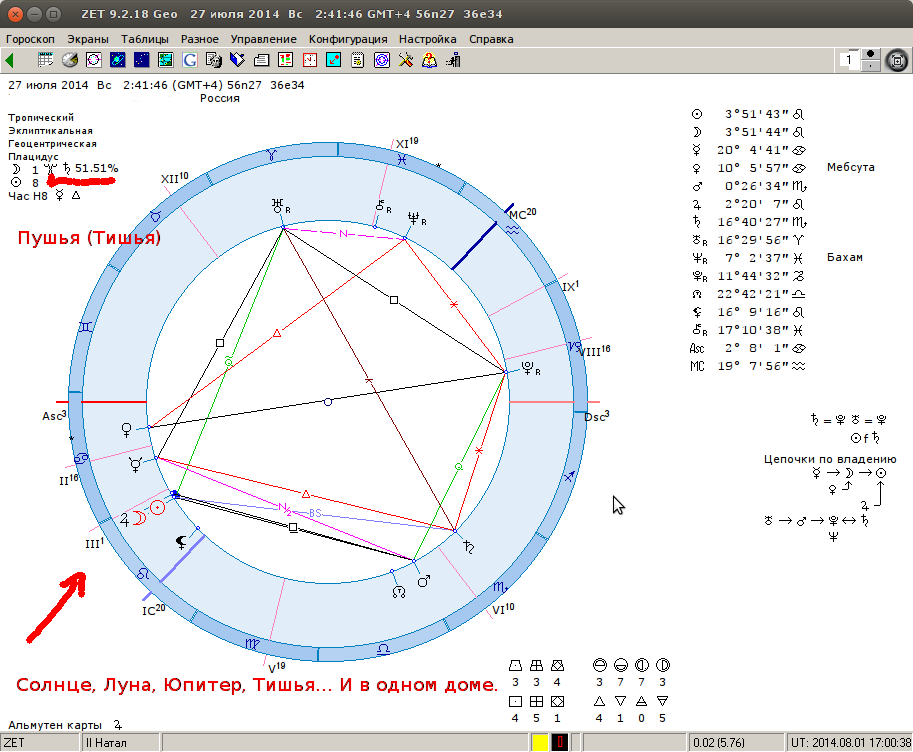Click the green back arrow in the toolbar
Screen dimensions: 913x752
(11, 60)
